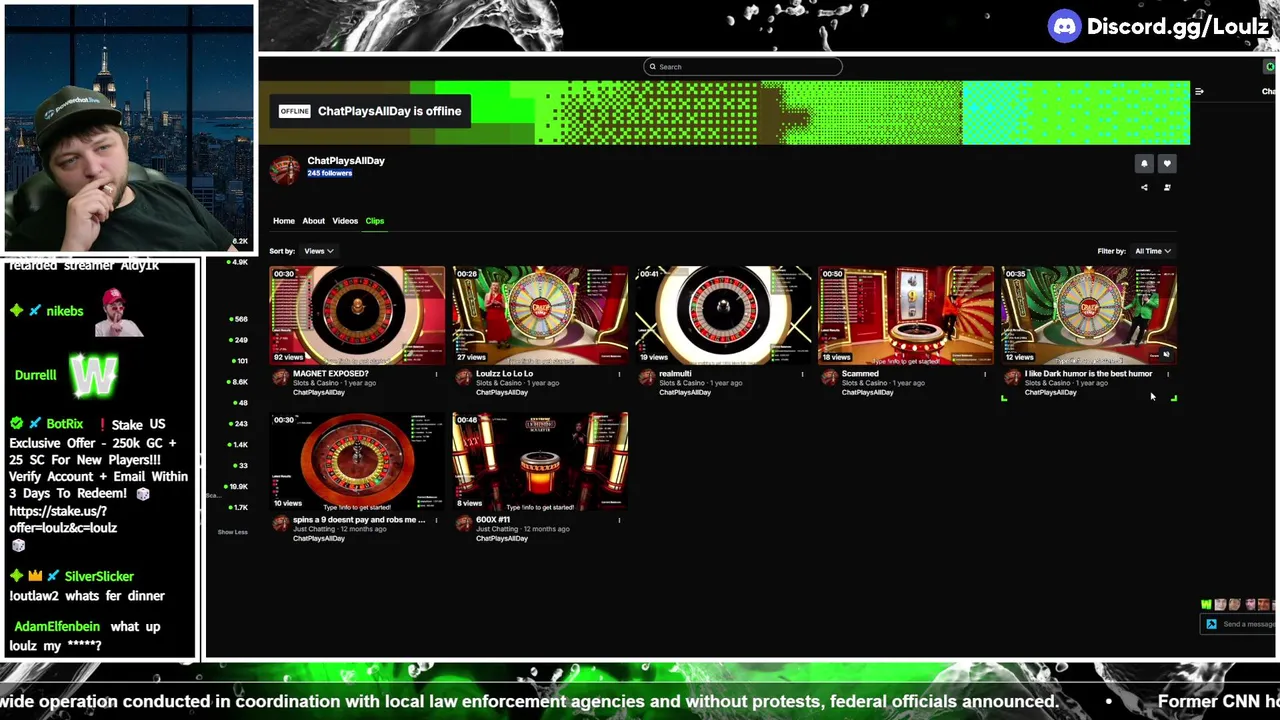The height and width of the screenshot is (720, 1280).
Task: Open the Home tab
Action: point(284,221)
